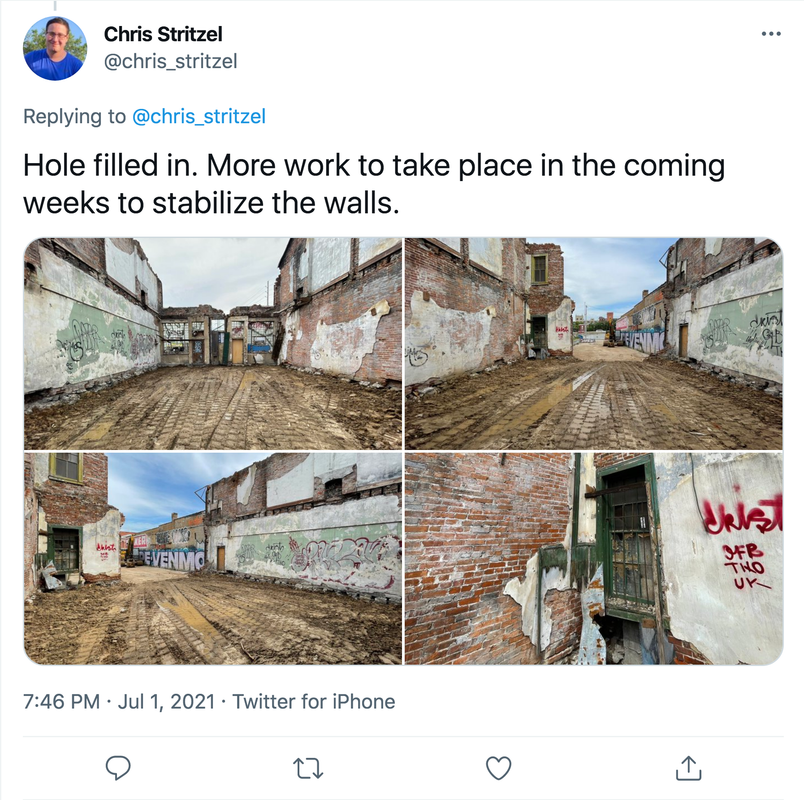Open bottom-left photo with long graffiti wall
This screenshot has width=804, height=800.
coord(213,558)
